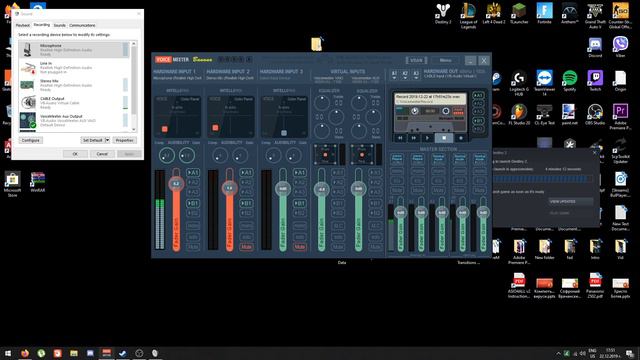Open Left 4 Dead 2 shortcut
Image resolution: width=640 pixels, height=360 pixels.
click(x=493, y=14)
